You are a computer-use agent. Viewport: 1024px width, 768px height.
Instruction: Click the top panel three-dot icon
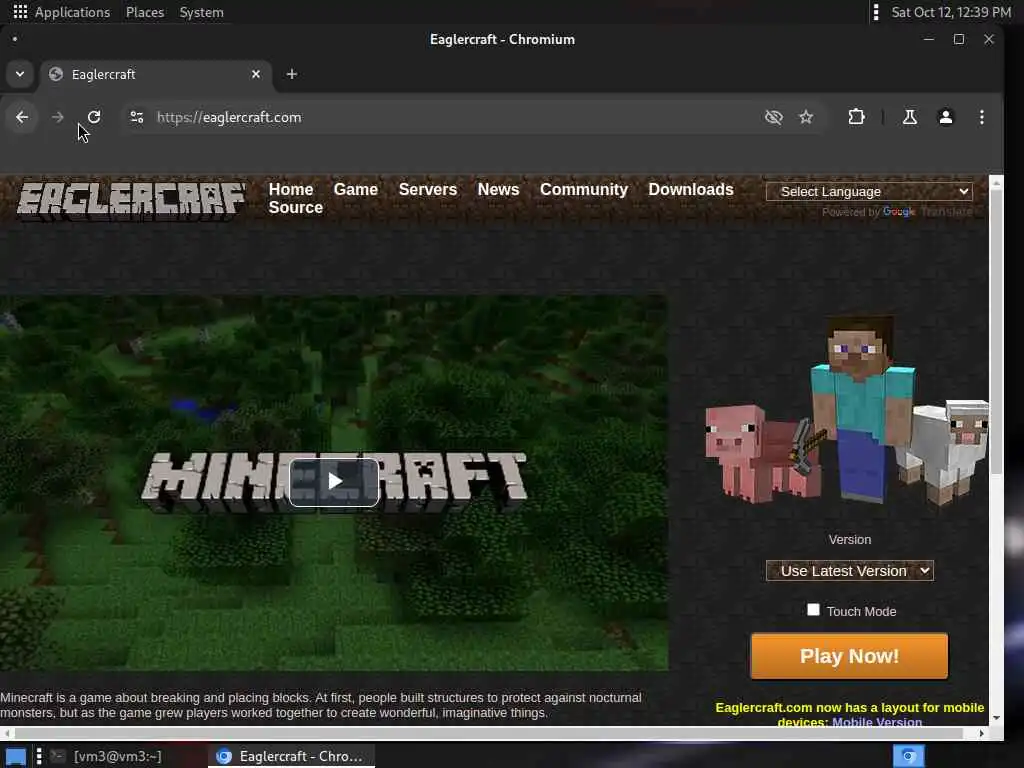click(x=876, y=12)
